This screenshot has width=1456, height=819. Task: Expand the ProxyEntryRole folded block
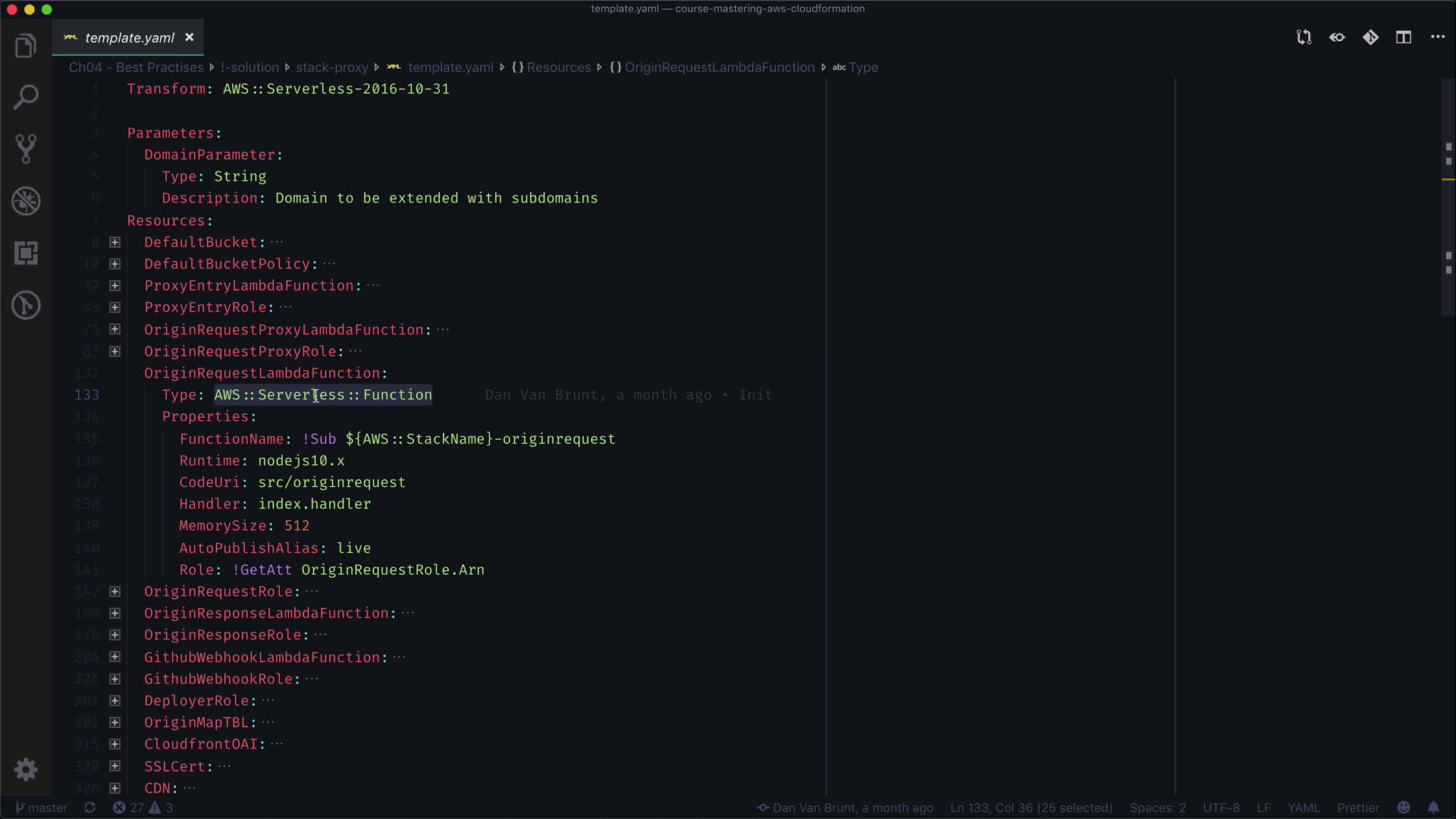[115, 307]
